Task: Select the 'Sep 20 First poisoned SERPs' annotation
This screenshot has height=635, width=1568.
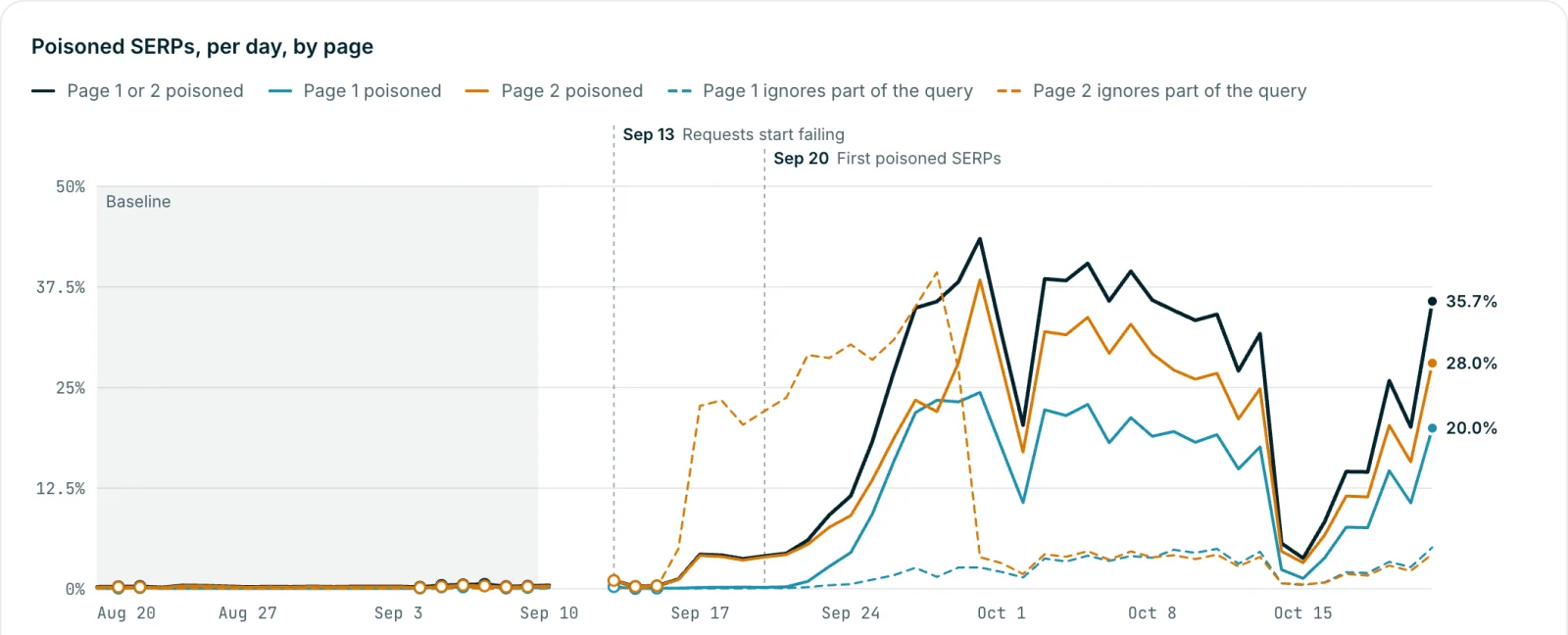Action: click(x=887, y=158)
